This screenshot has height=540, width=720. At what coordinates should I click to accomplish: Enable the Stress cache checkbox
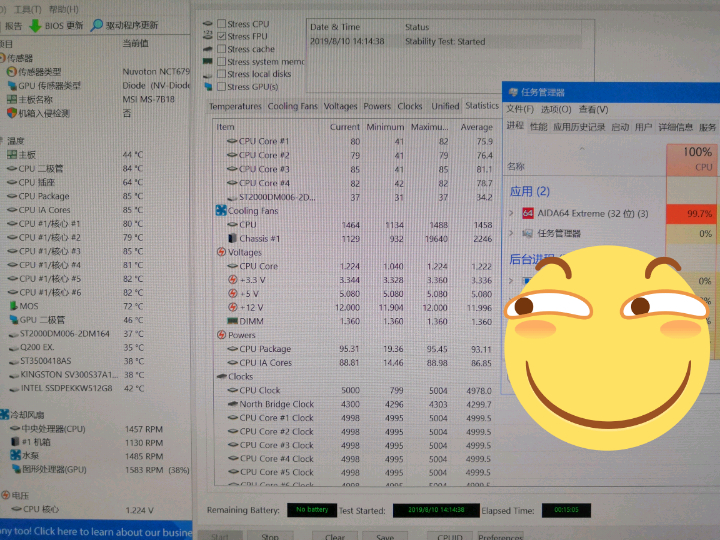click(221, 49)
